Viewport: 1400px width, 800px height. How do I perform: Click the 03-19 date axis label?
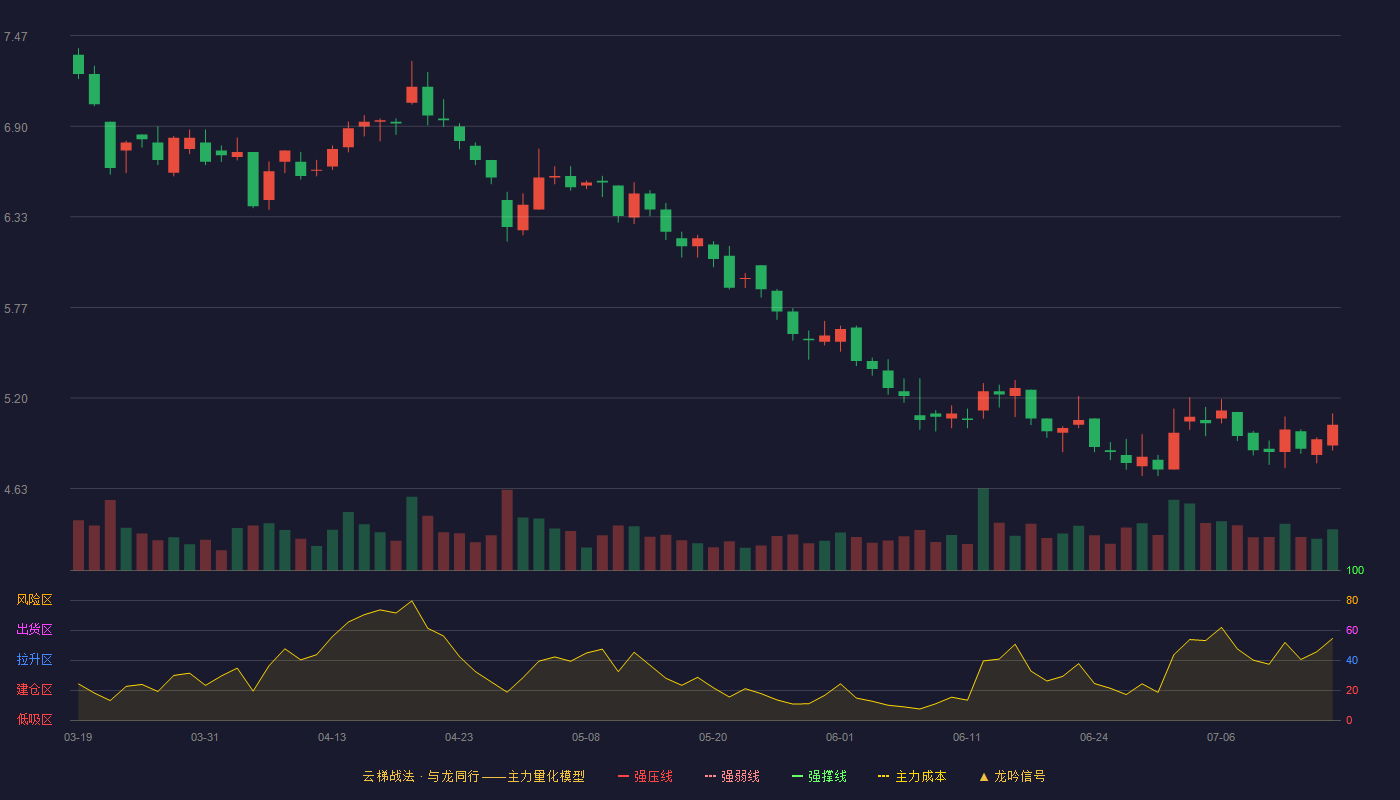(x=78, y=737)
